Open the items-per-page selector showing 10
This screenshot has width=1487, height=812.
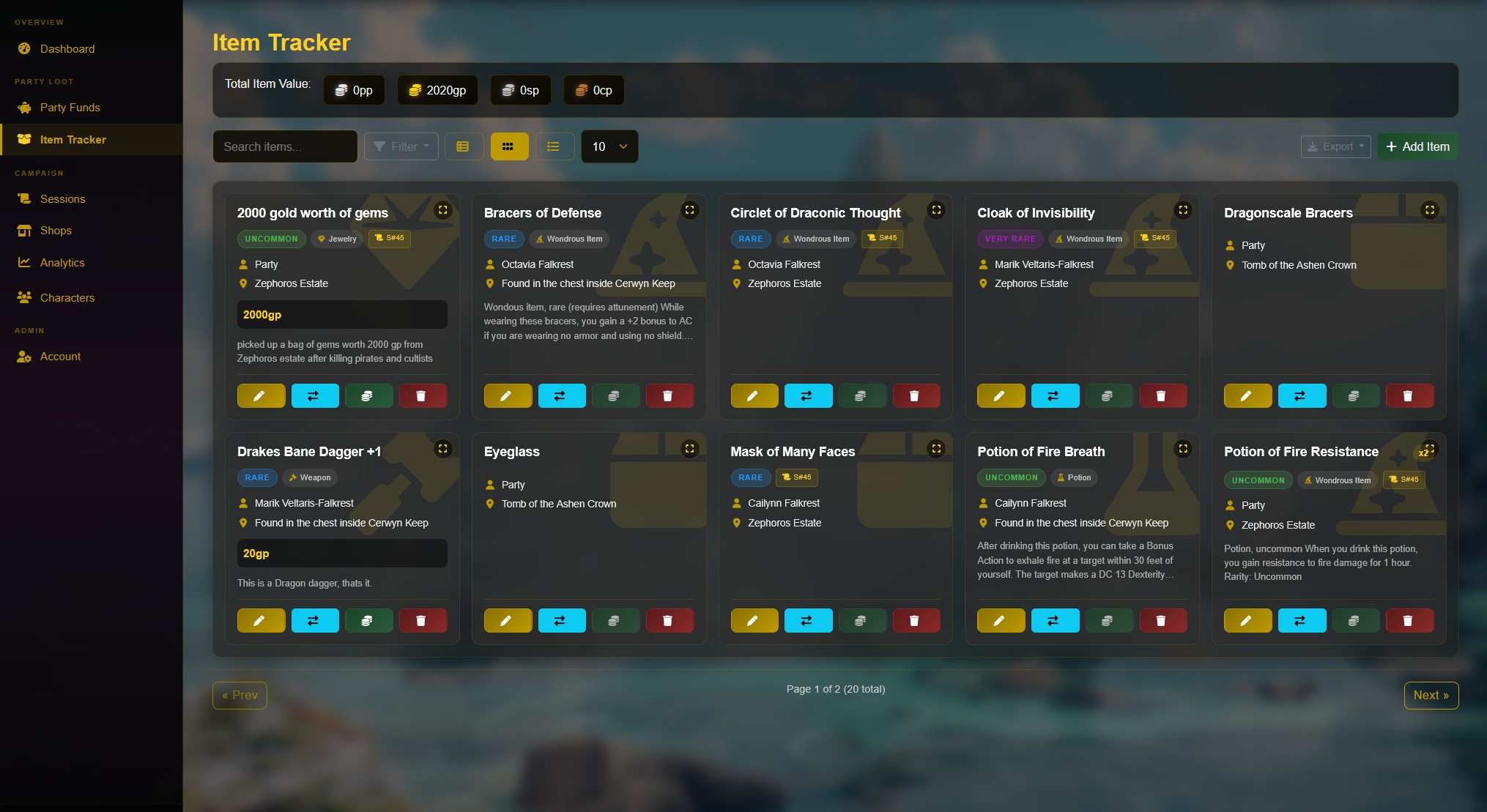click(x=609, y=146)
